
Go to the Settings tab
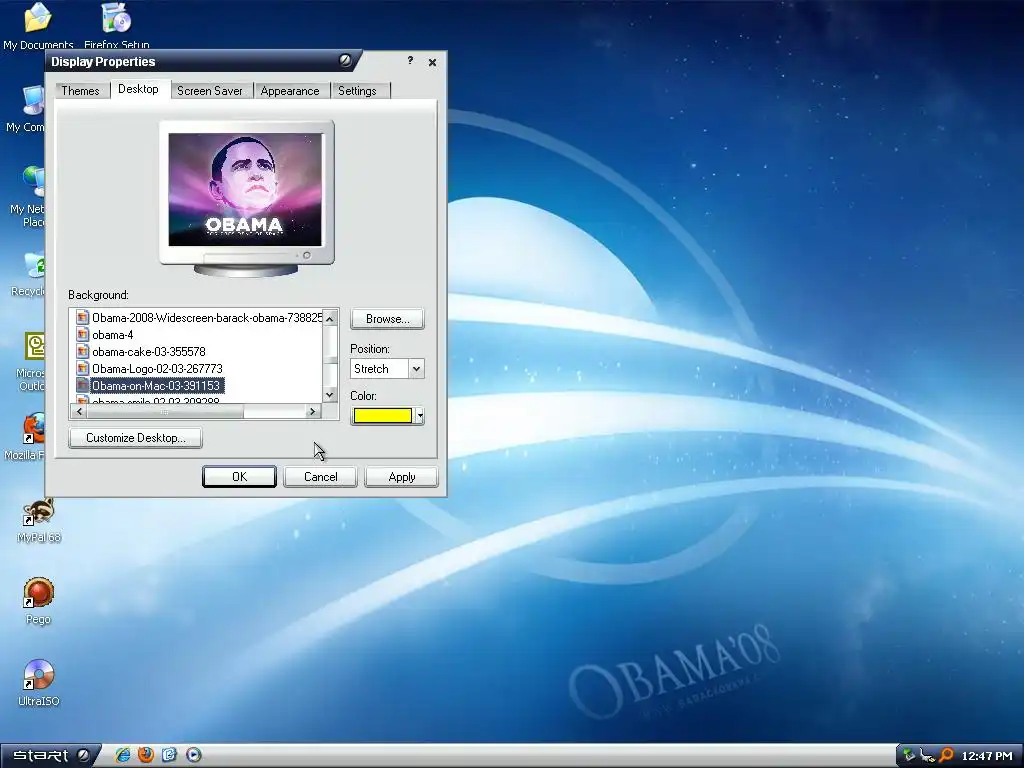(357, 91)
